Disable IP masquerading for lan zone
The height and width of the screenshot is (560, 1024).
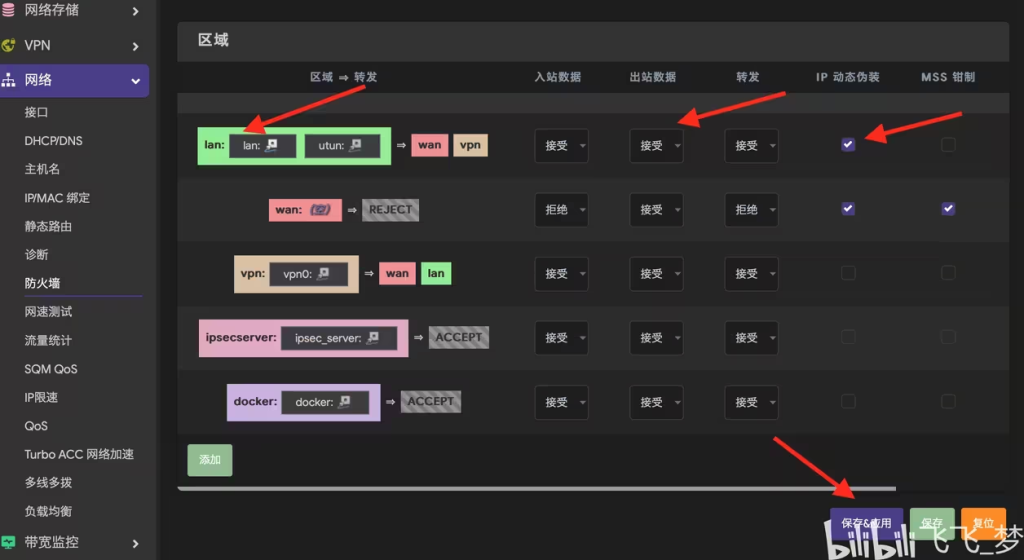click(x=848, y=144)
